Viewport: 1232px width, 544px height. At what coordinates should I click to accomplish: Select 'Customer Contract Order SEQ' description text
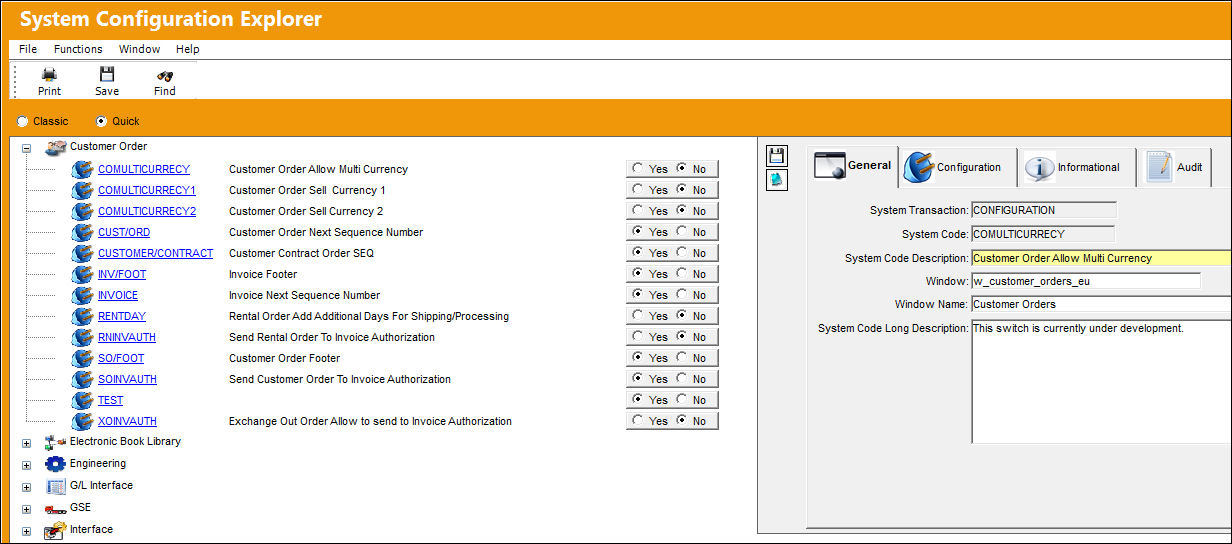pyautogui.click(x=301, y=253)
